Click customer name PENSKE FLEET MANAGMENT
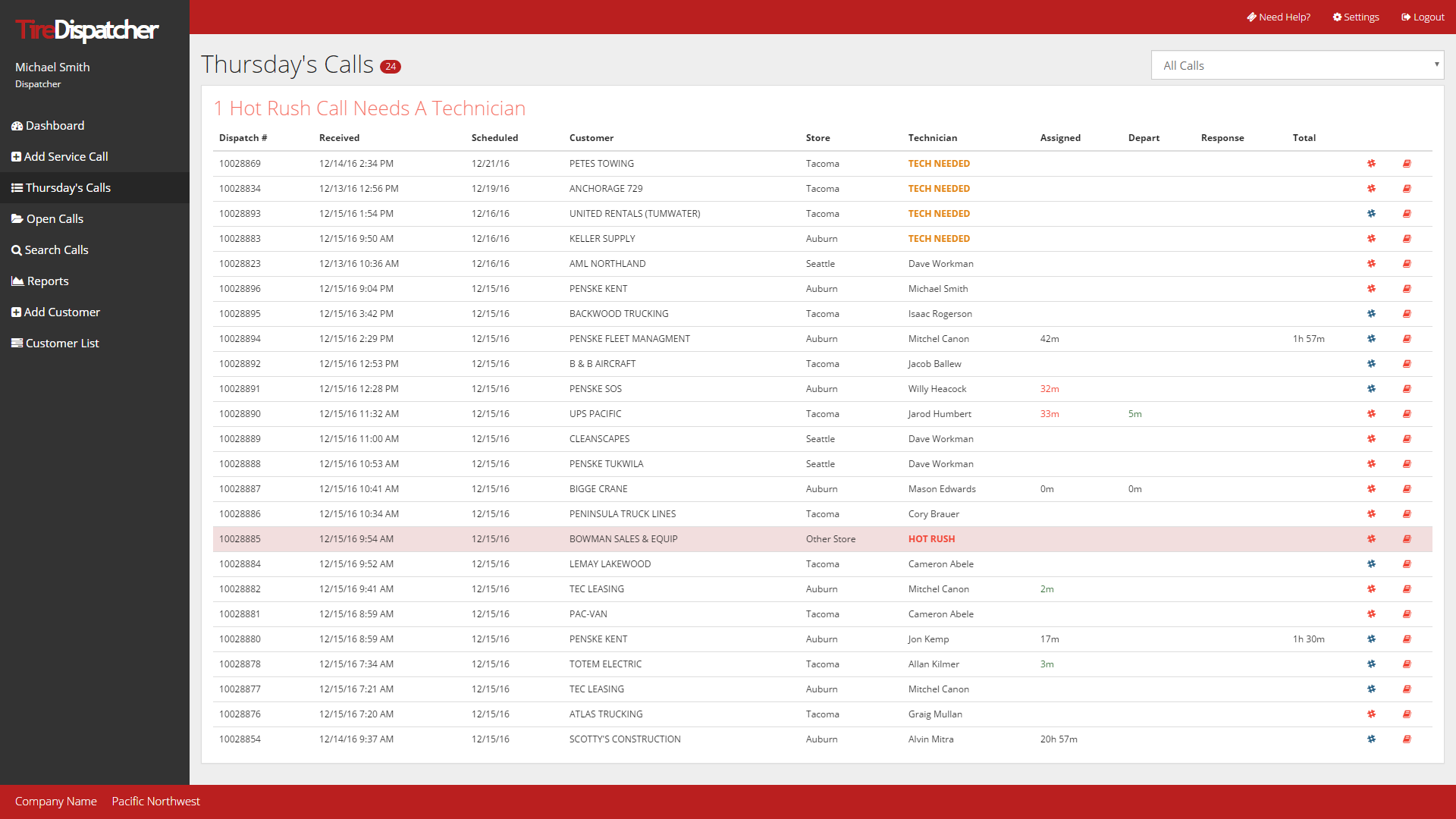Viewport: 1456px width, 819px height. [x=629, y=339]
